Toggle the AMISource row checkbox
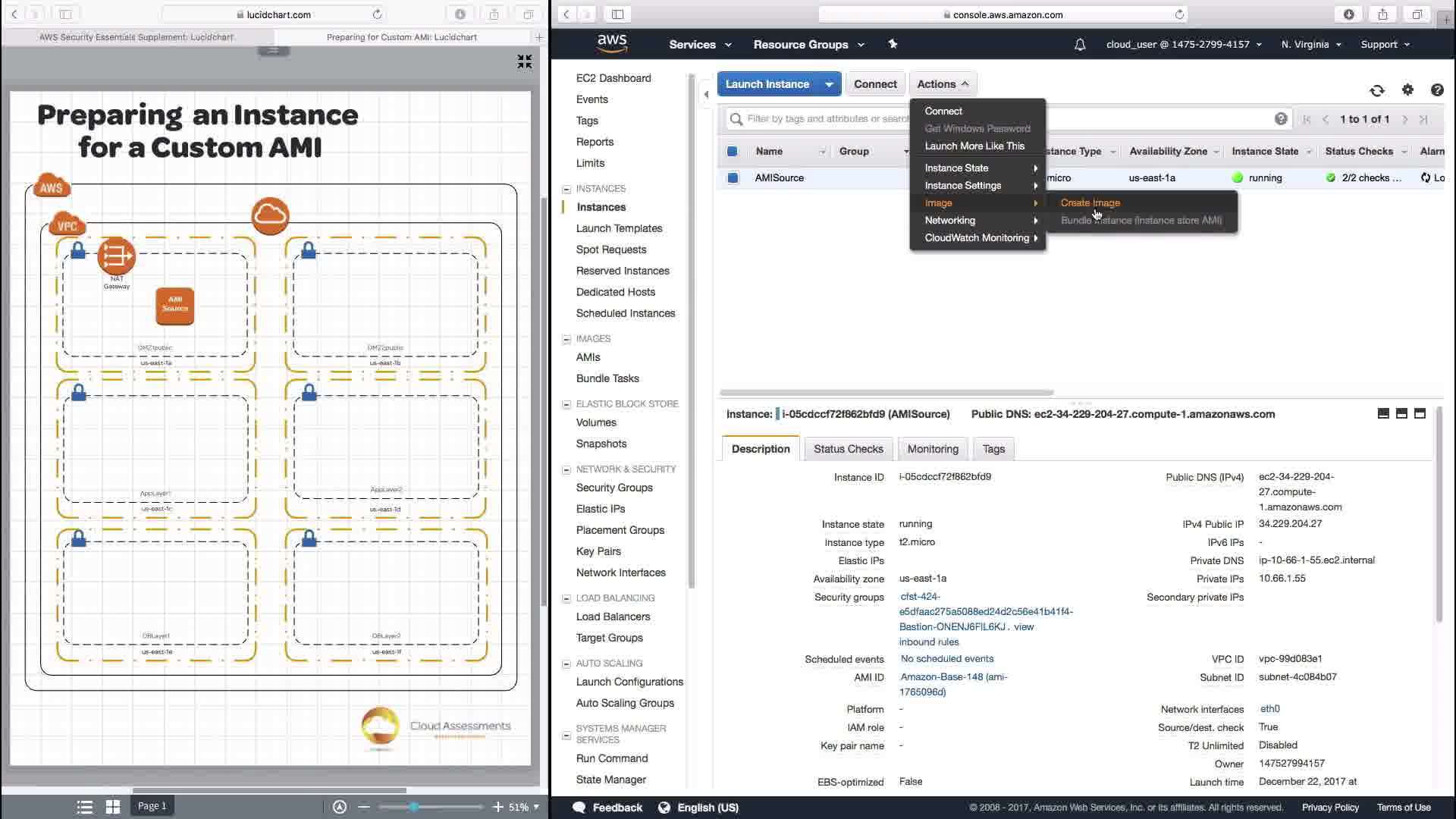 [733, 178]
